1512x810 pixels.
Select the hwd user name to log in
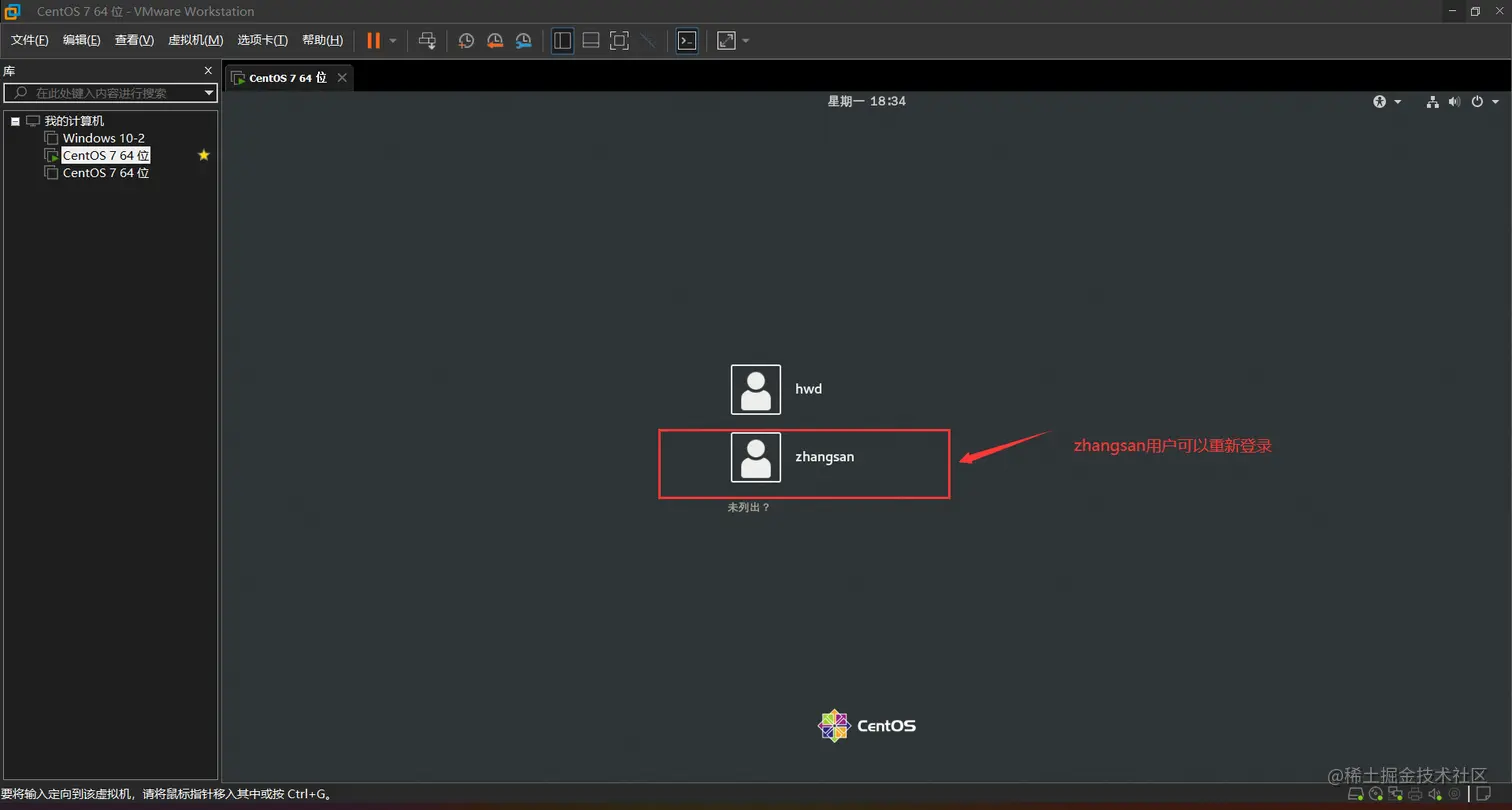[808, 389]
